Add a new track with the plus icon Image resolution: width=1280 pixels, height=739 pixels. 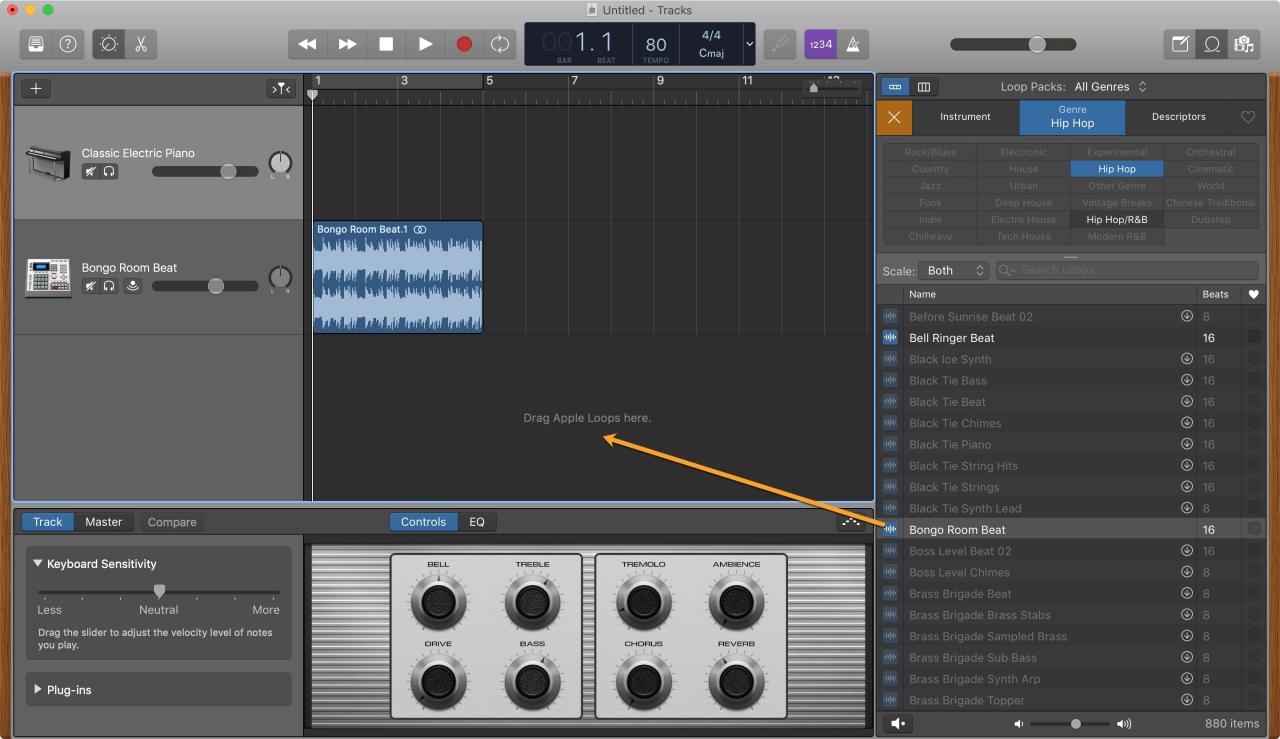36,88
